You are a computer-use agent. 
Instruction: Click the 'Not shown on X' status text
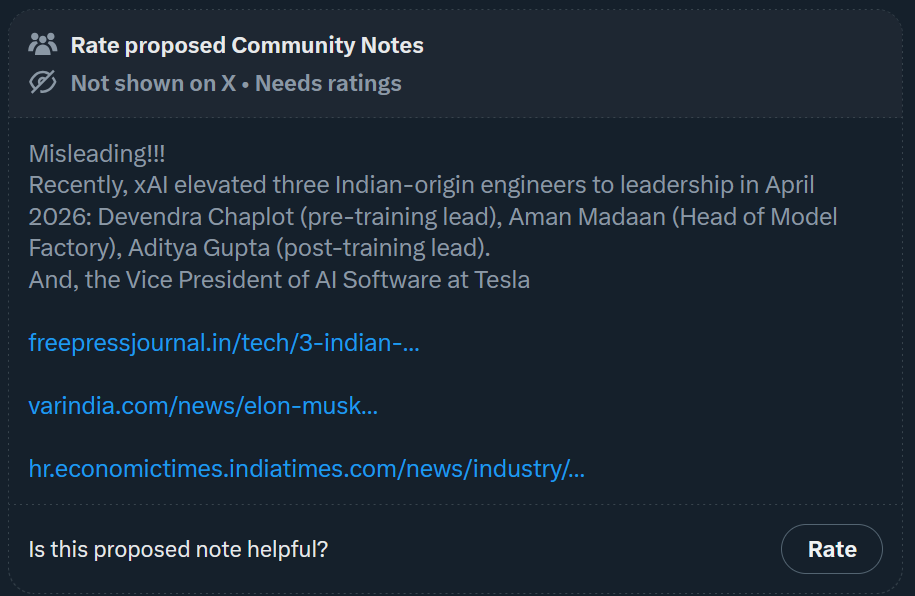point(153,83)
